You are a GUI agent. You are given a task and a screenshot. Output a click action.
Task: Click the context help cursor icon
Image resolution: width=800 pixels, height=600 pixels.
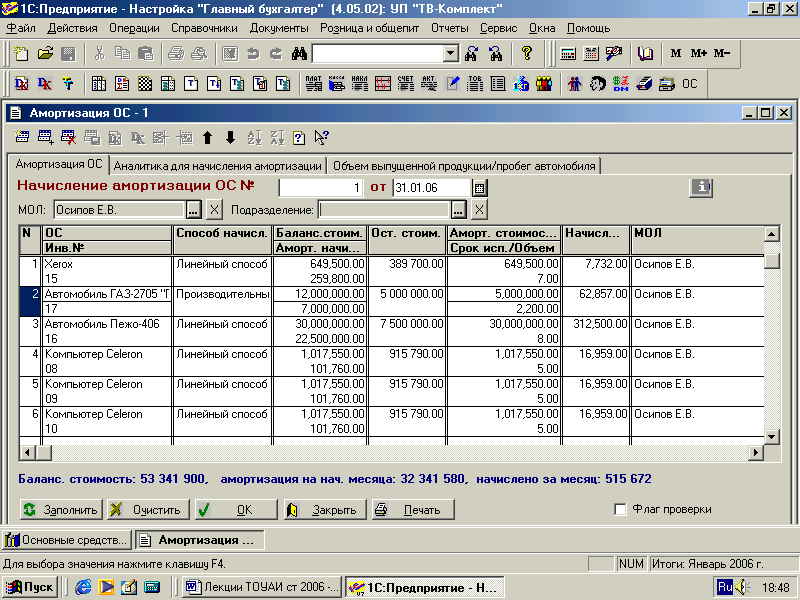pyautogui.click(x=322, y=137)
